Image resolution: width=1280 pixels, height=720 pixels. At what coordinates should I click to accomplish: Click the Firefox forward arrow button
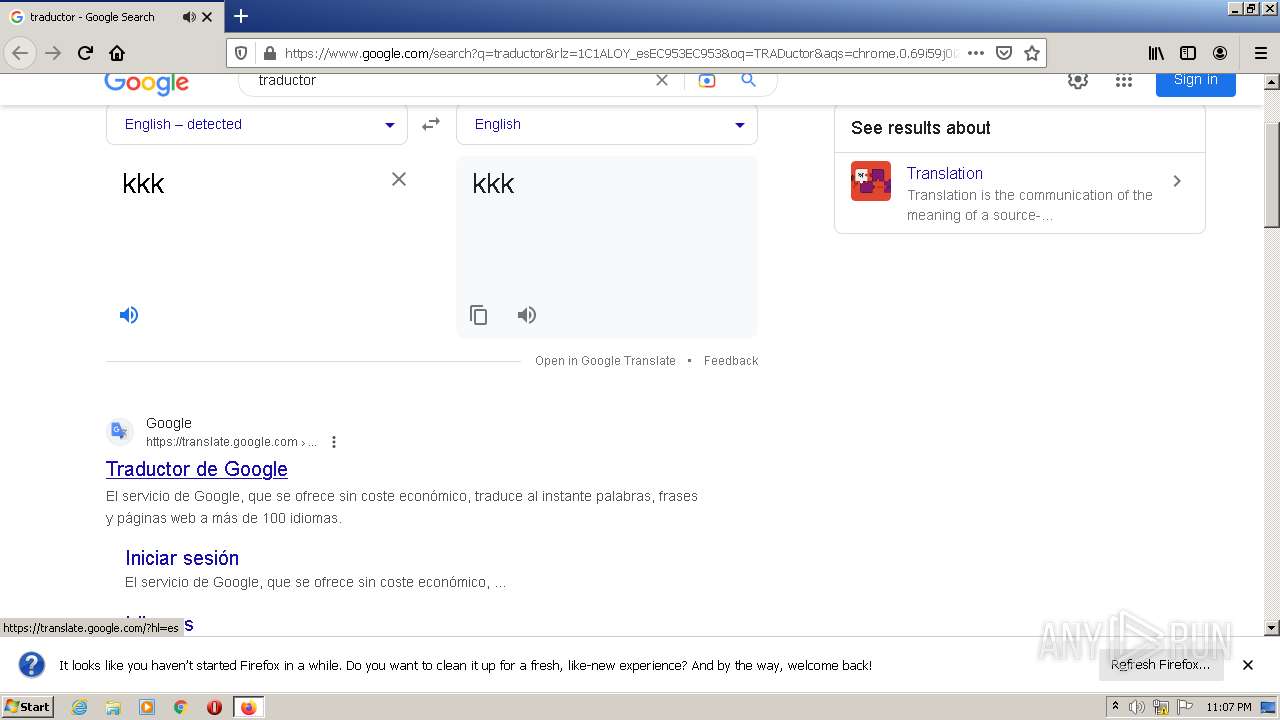pyautogui.click(x=53, y=53)
